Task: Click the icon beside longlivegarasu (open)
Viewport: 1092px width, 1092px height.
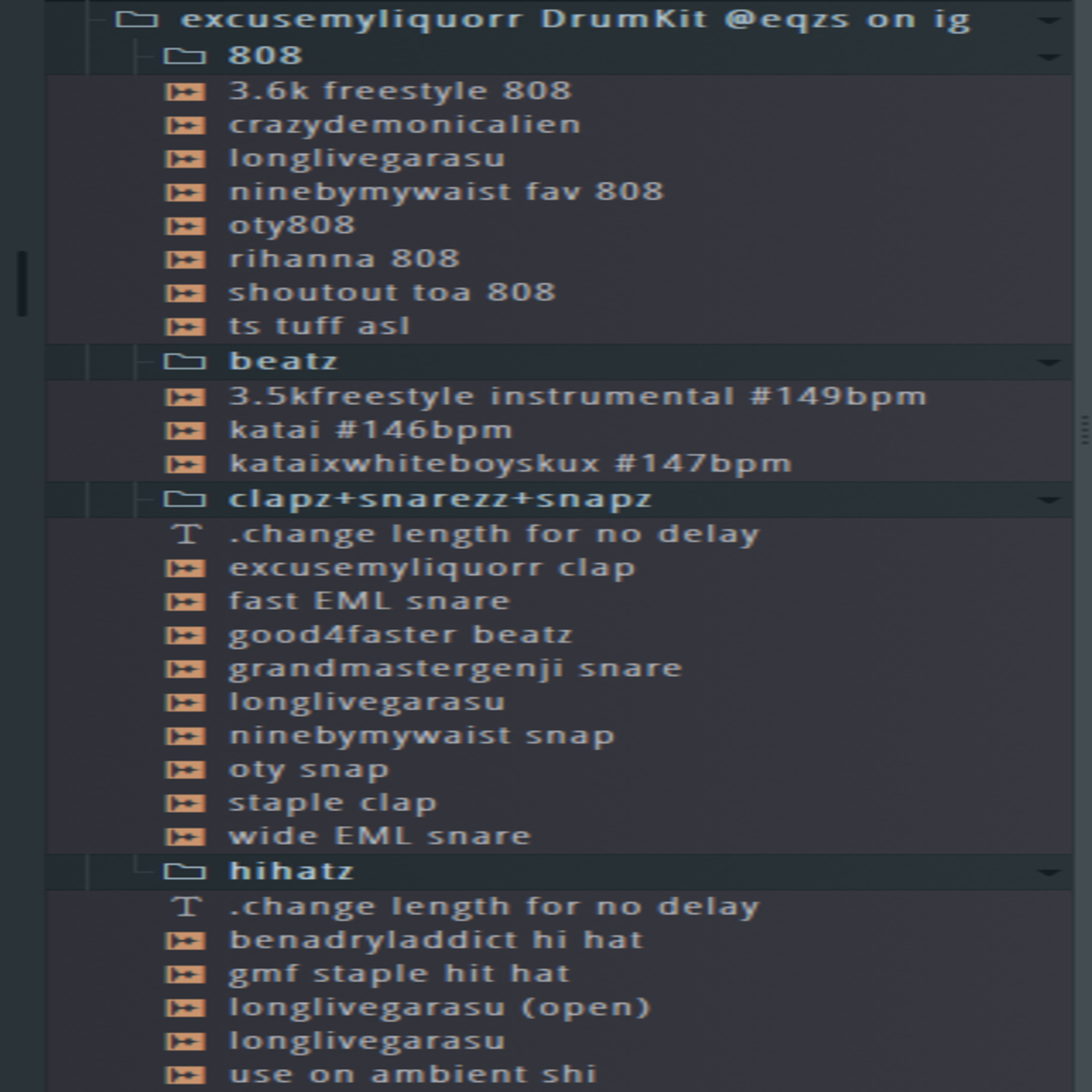Action: click(185, 1008)
